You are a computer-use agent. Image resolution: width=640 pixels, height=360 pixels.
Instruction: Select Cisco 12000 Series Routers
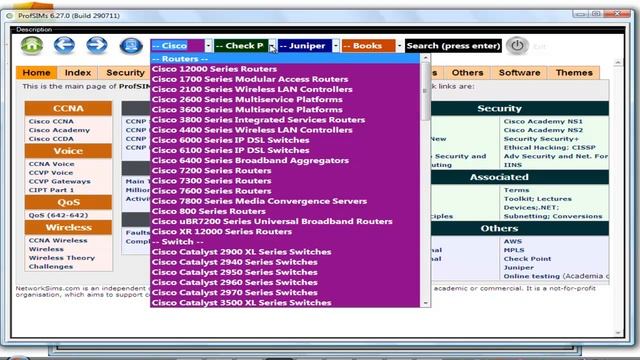285,69
